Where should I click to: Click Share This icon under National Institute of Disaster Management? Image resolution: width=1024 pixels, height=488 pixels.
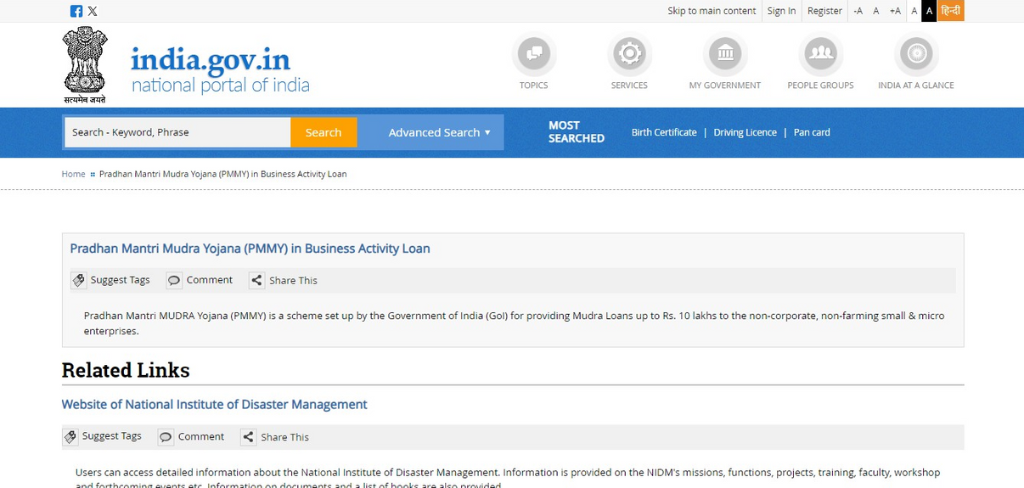click(248, 437)
